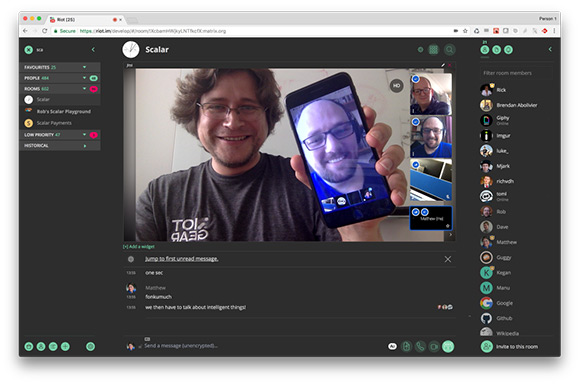Select third video thumbnail showing desk
This screenshot has height=384, width=580.
pyautogui.click(x=431, y=180)
